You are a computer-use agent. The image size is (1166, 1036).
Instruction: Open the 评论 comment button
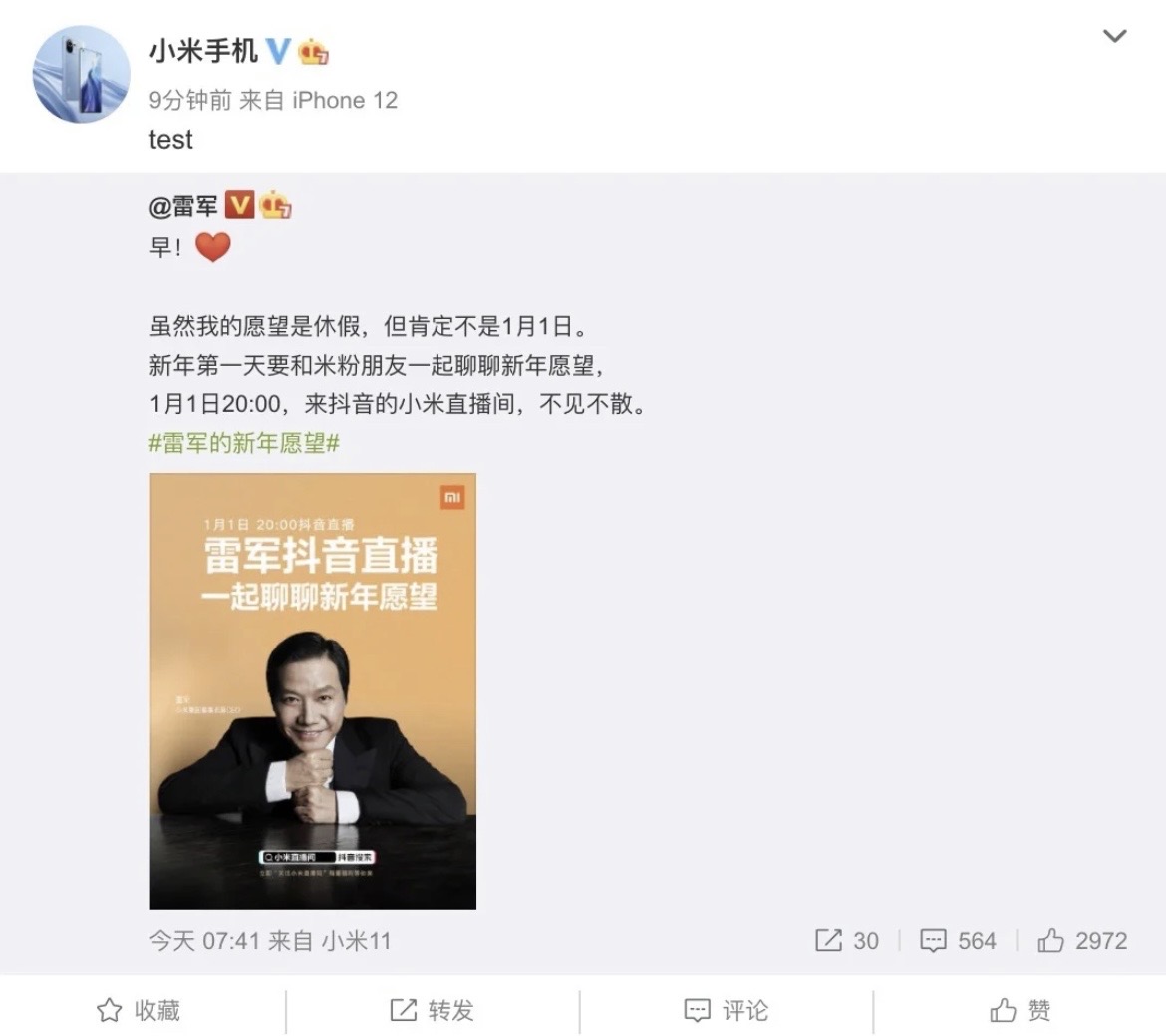pyautogui.click(x=727, y=1010)
